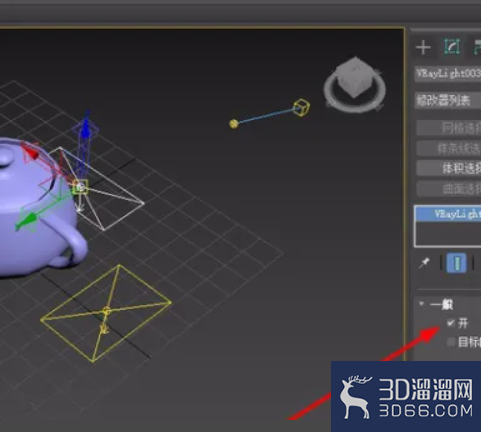Viewport: 481px width, 432px height.
Task: Select the purple teapot object
Action: point(33,213)
